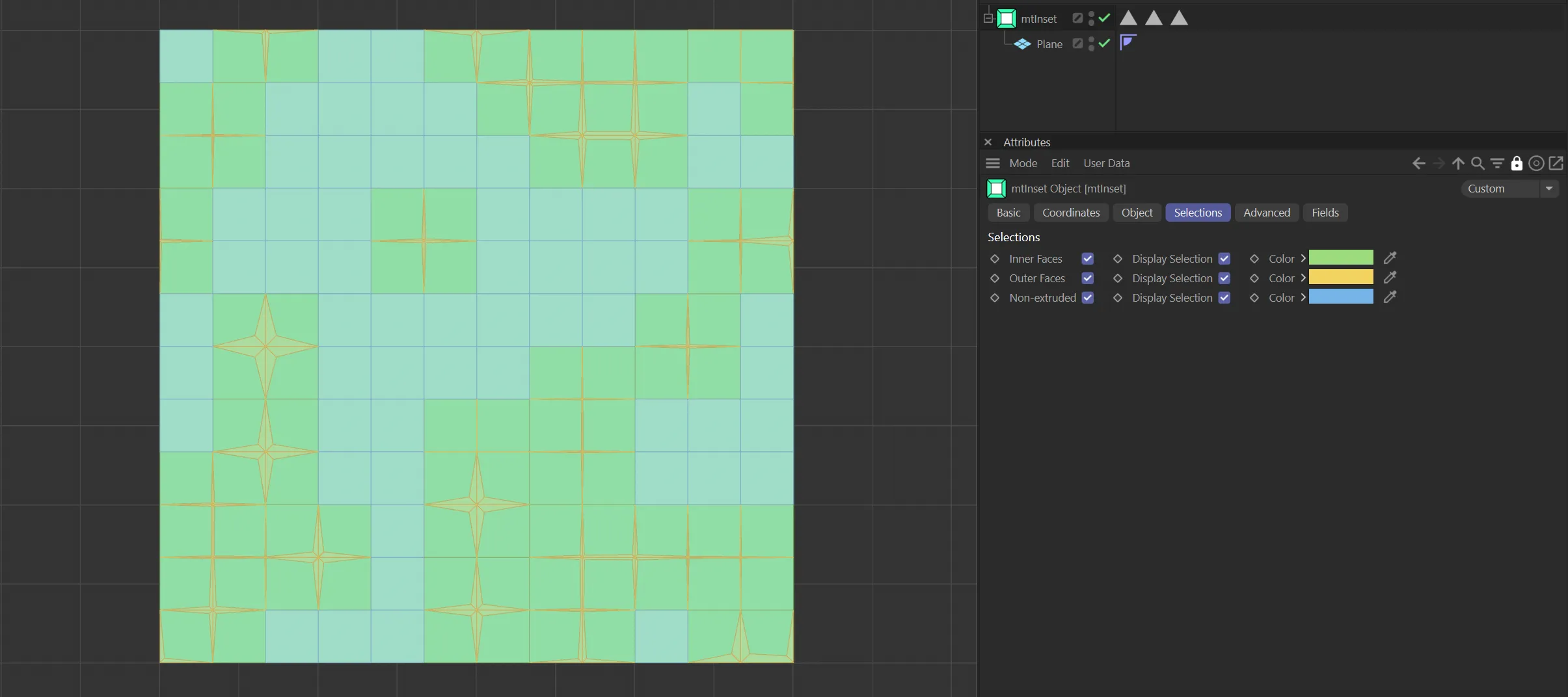Open Attributes in new window icon
This screenshot has width=1568, height=697.
coord(1556,163)
